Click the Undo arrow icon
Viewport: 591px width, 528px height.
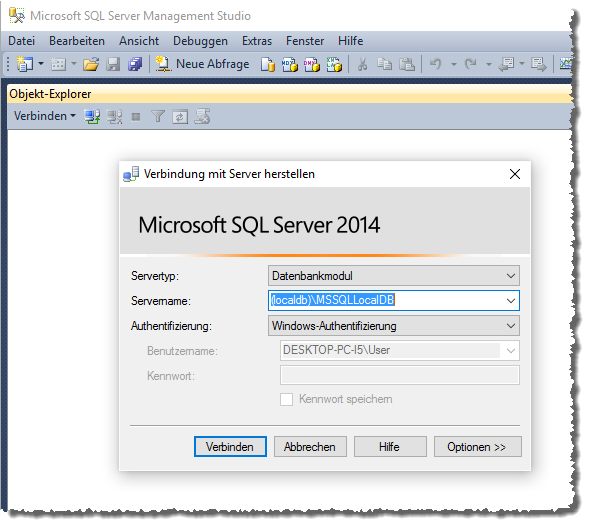click(435, 64)
